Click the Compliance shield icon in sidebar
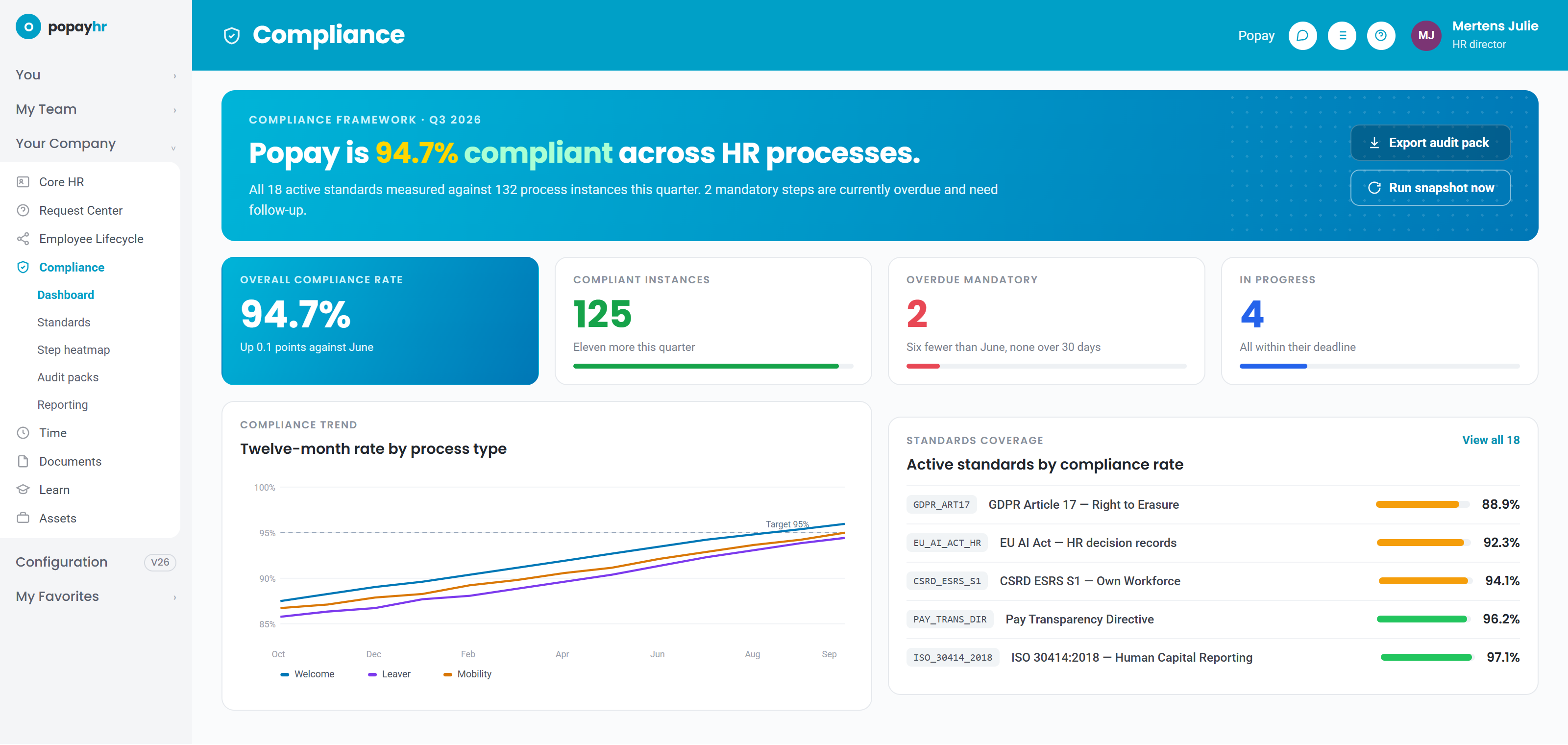The width and height of the screenshot is (1568, 745). click(x=23, y=267)
